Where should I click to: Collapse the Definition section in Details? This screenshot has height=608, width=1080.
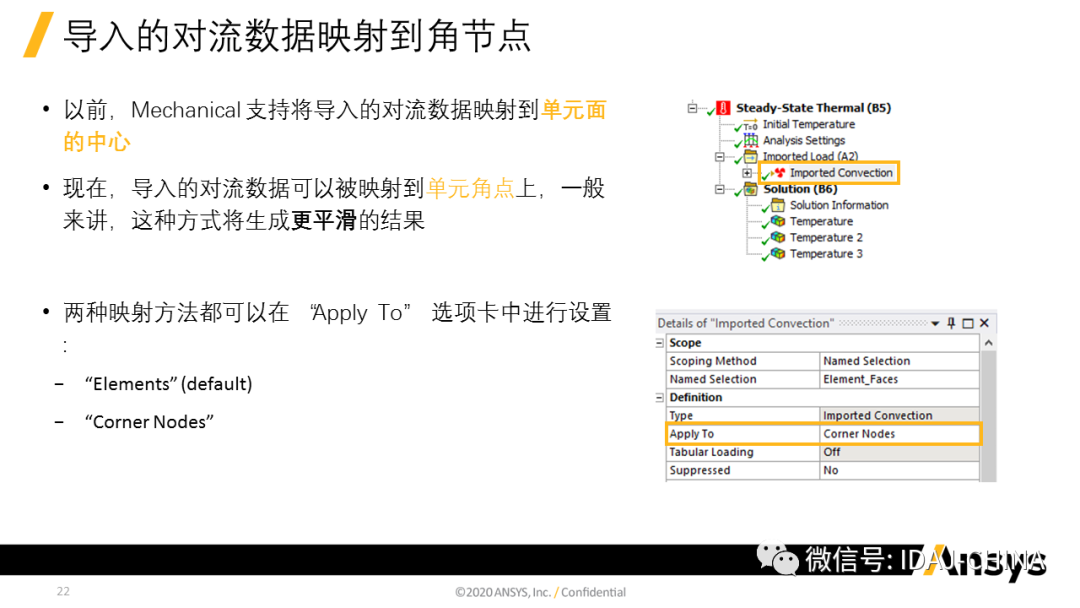pos(659,398)
